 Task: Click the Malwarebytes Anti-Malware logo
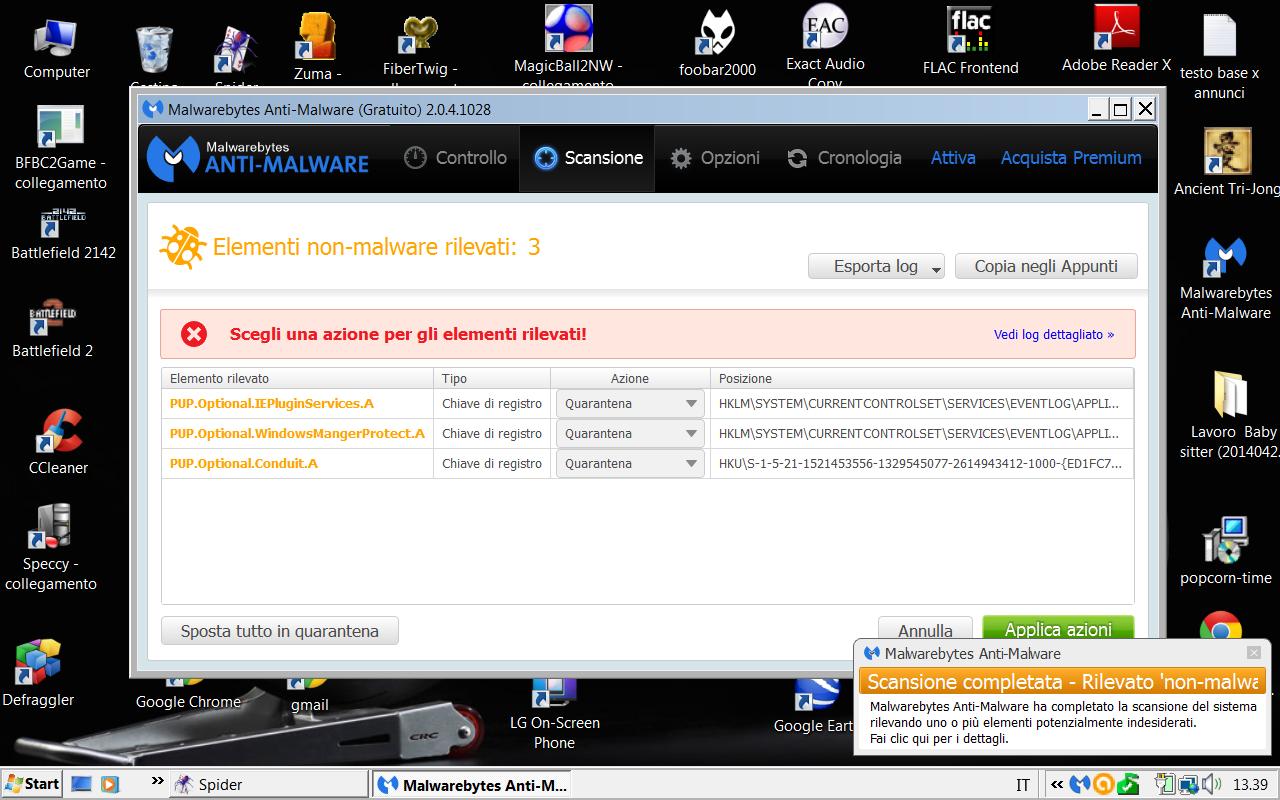258,157
